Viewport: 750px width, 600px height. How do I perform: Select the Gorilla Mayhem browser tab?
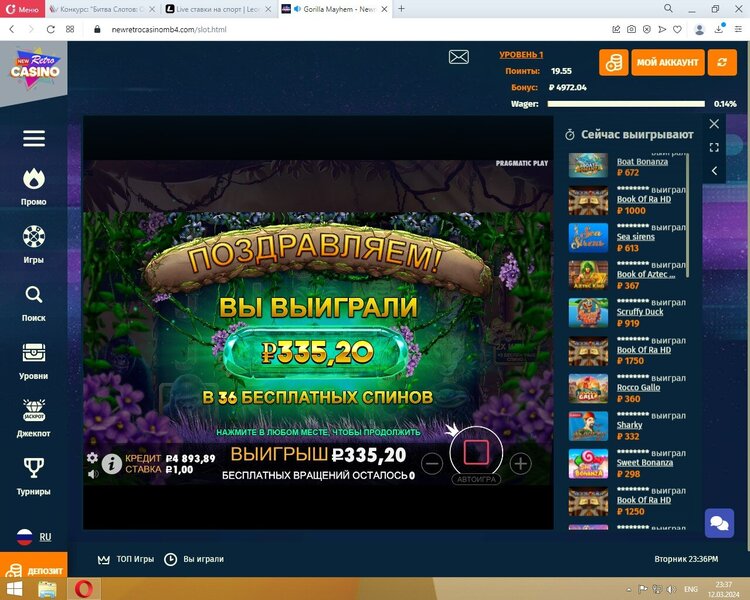[334, 9]
